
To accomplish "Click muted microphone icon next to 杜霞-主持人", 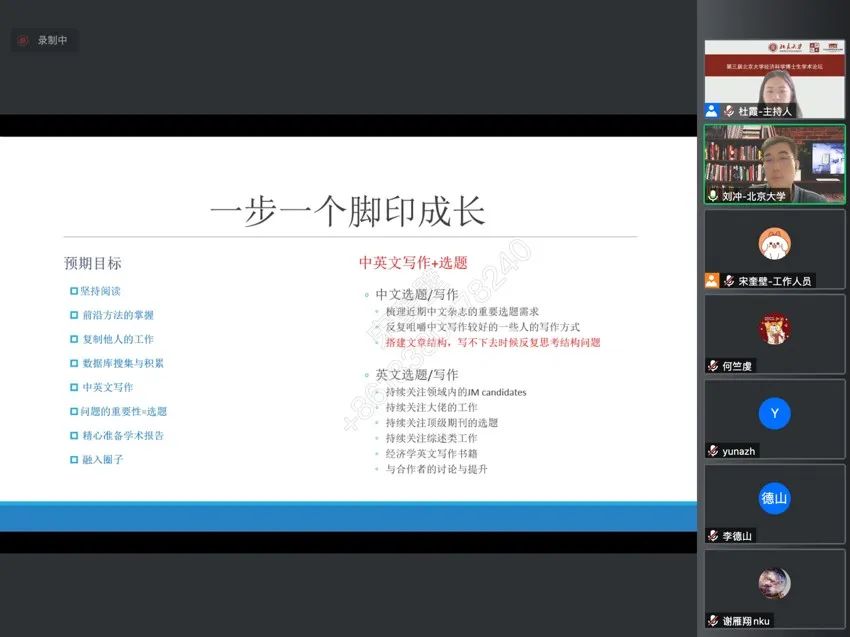I will tap(729, 111).
